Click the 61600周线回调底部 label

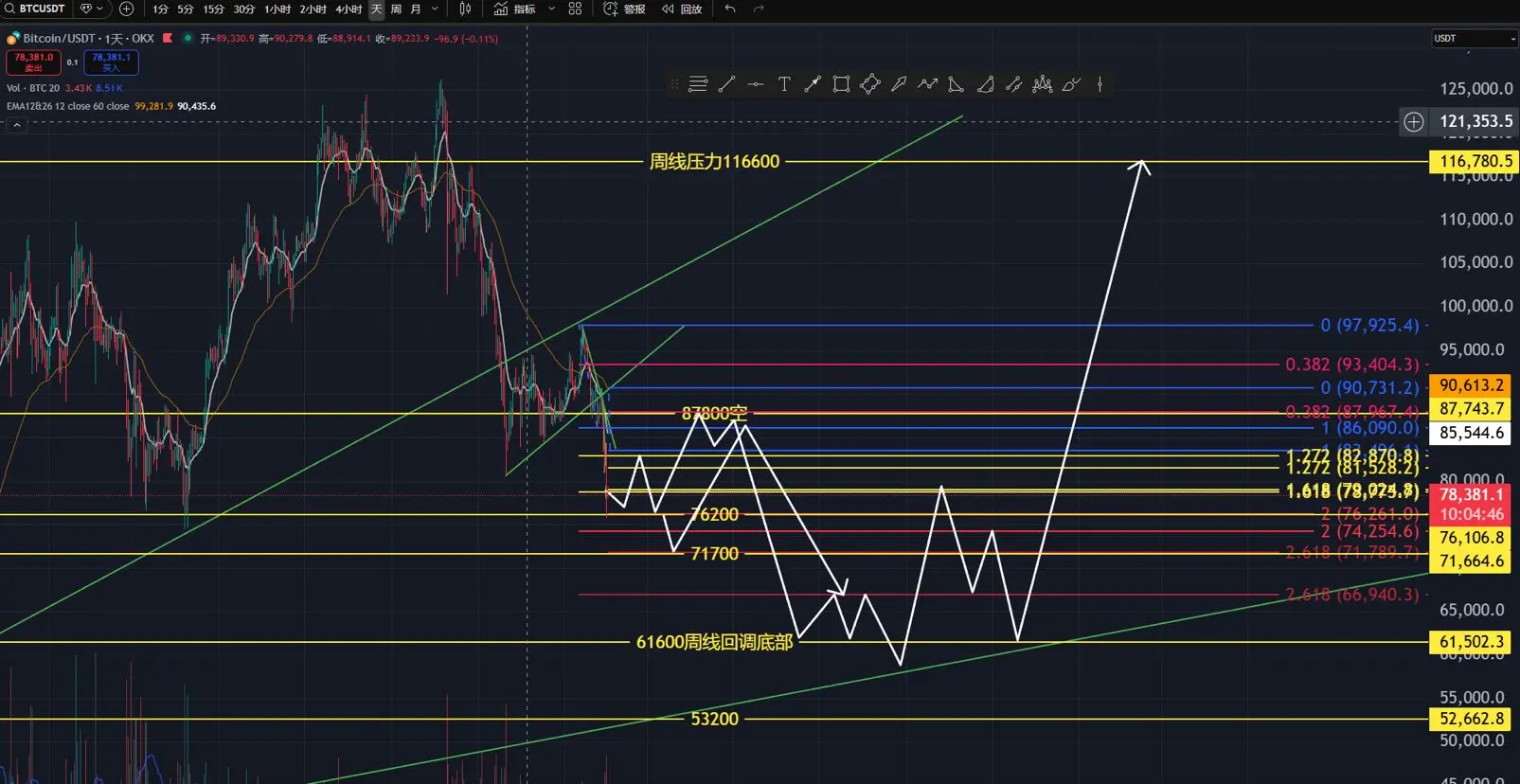click(714, 642)
